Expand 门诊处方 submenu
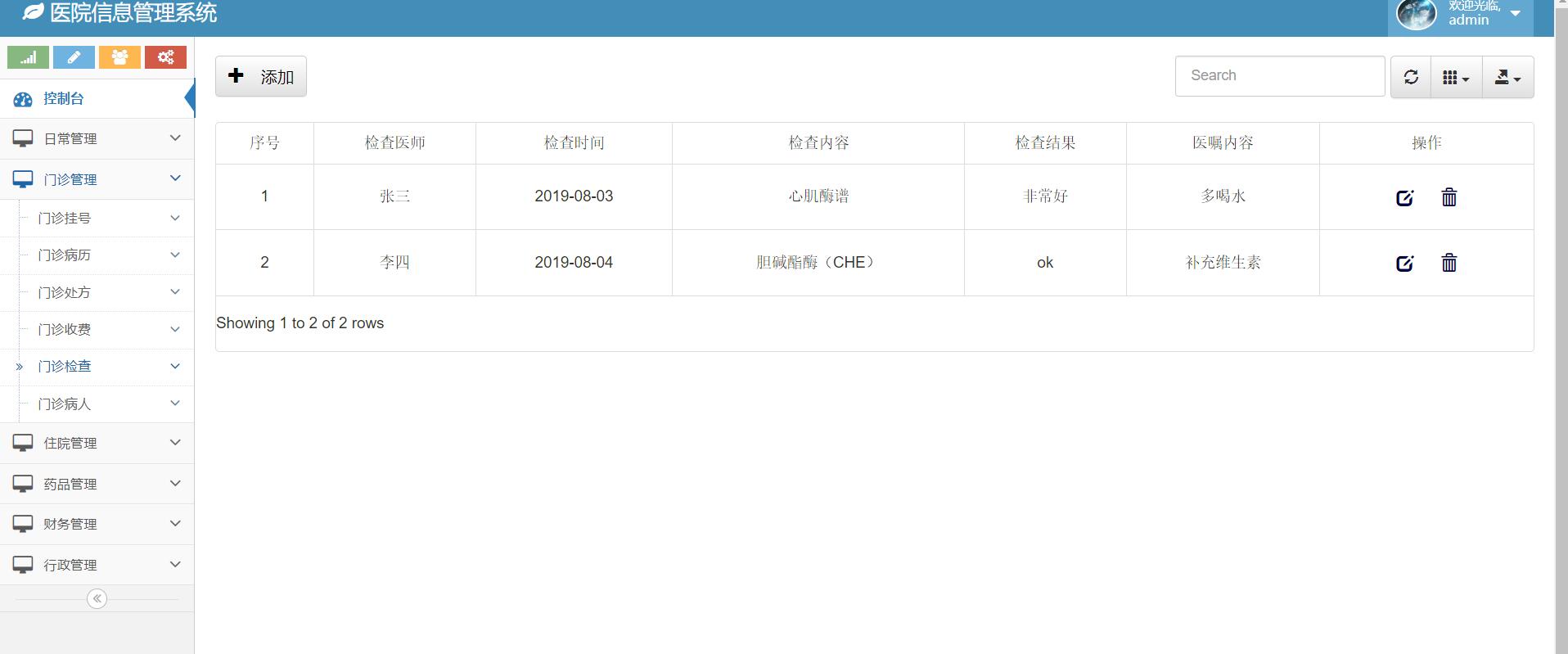This screenshot has width=1568, height=654. 97,292
